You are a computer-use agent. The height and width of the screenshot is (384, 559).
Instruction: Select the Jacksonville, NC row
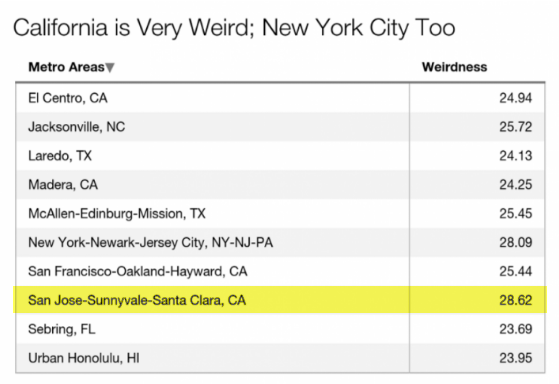pyautogui.click(x=280, y=127)
